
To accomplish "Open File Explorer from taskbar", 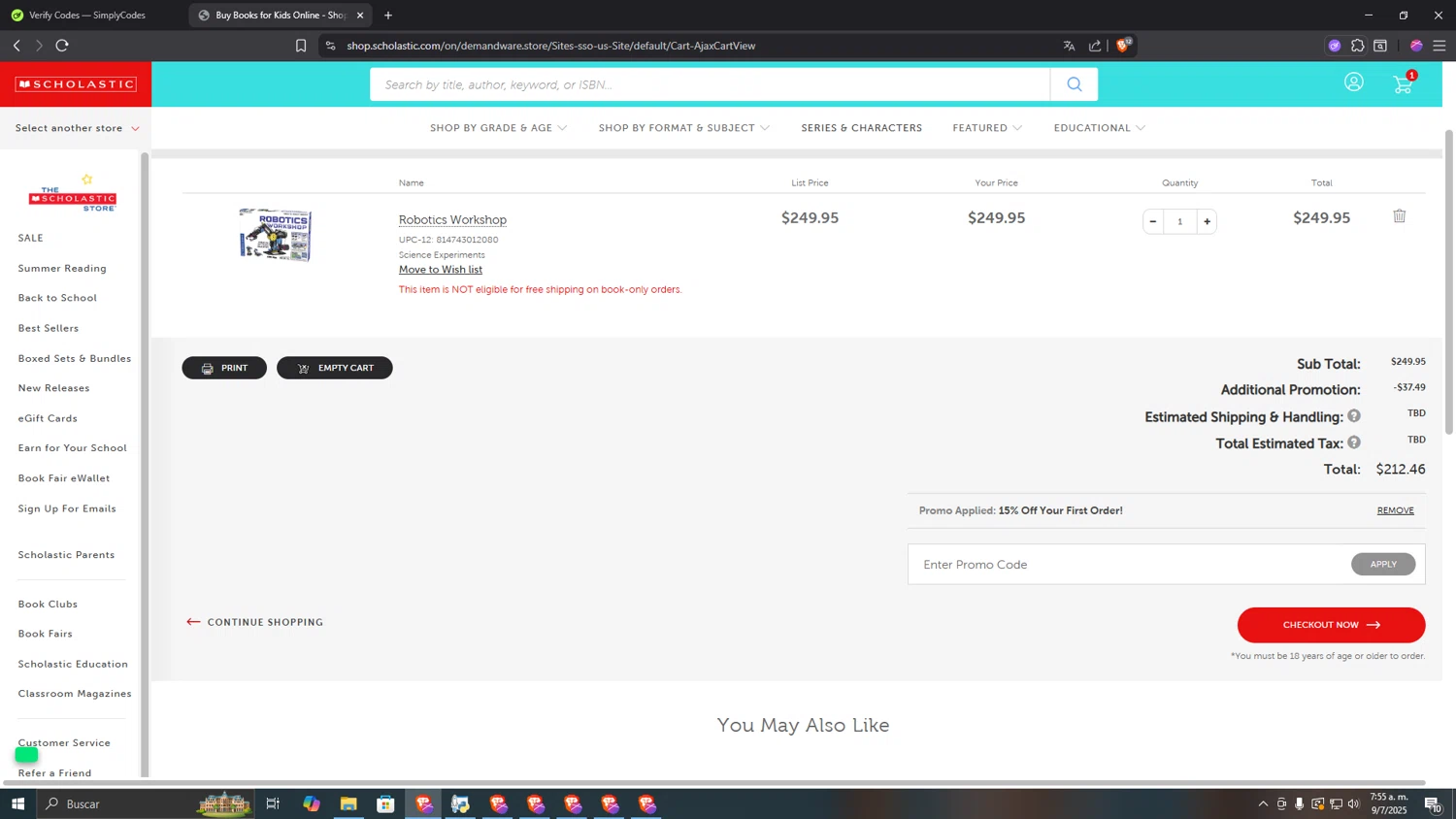I will (x=348, y=803).
